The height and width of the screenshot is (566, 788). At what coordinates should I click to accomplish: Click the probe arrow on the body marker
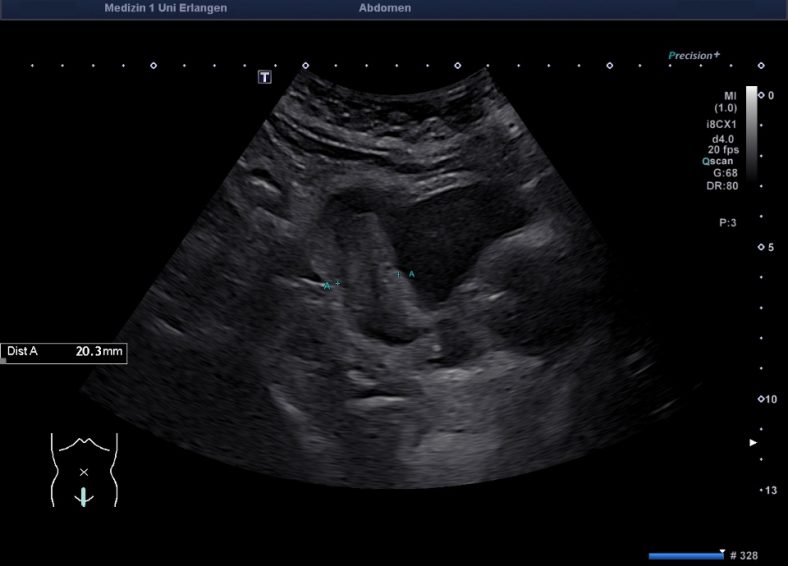point(84,495)
